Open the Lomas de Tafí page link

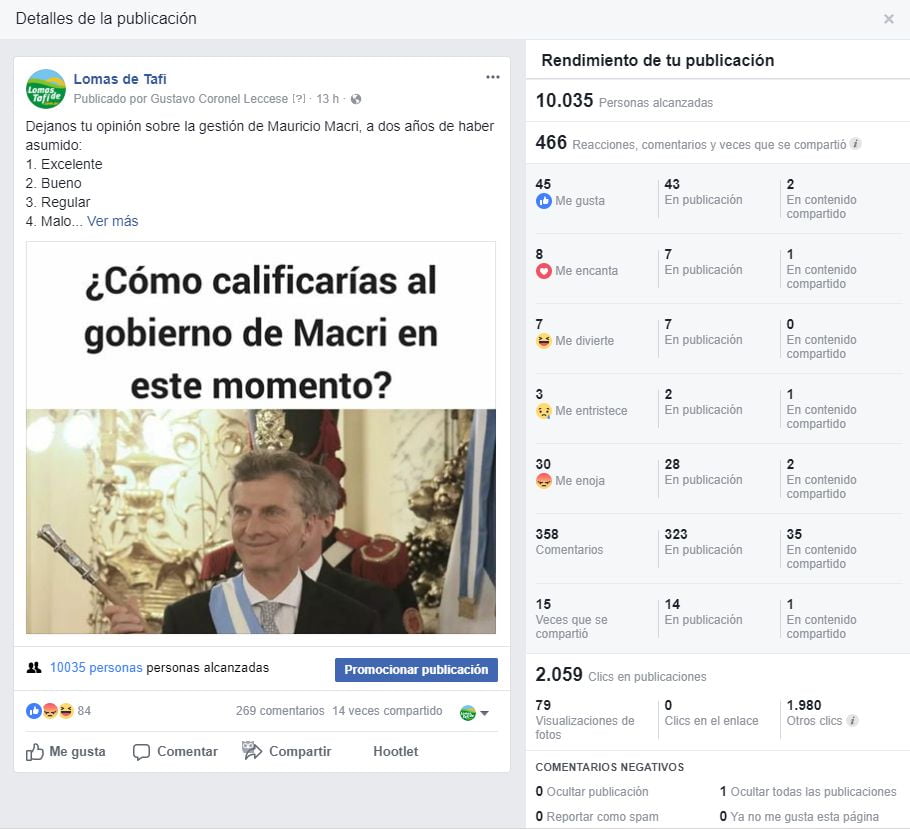pyautogui.click(x=120, y=79)
